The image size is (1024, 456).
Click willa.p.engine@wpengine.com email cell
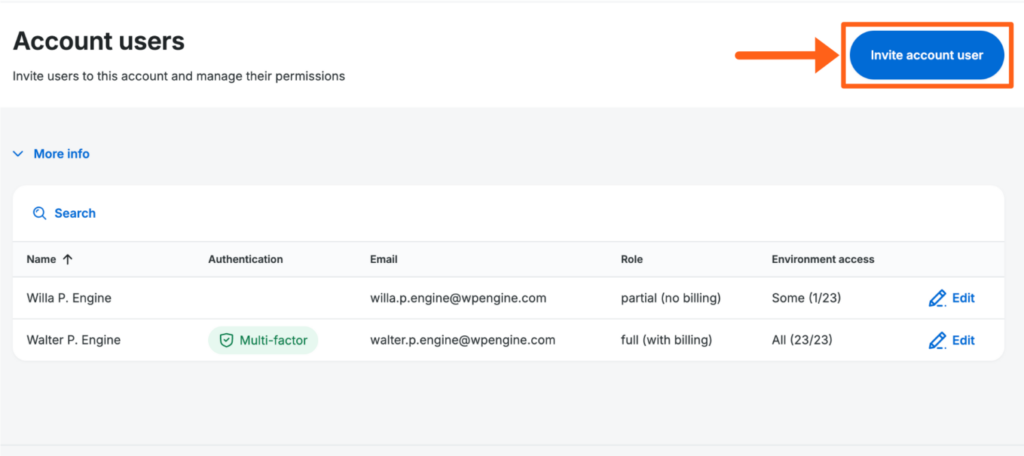tap(458, 298)
